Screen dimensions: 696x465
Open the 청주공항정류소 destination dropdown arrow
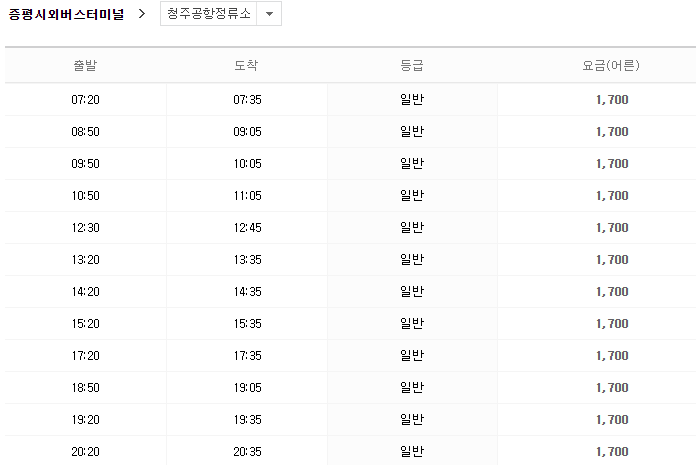[x=269, y=14]
